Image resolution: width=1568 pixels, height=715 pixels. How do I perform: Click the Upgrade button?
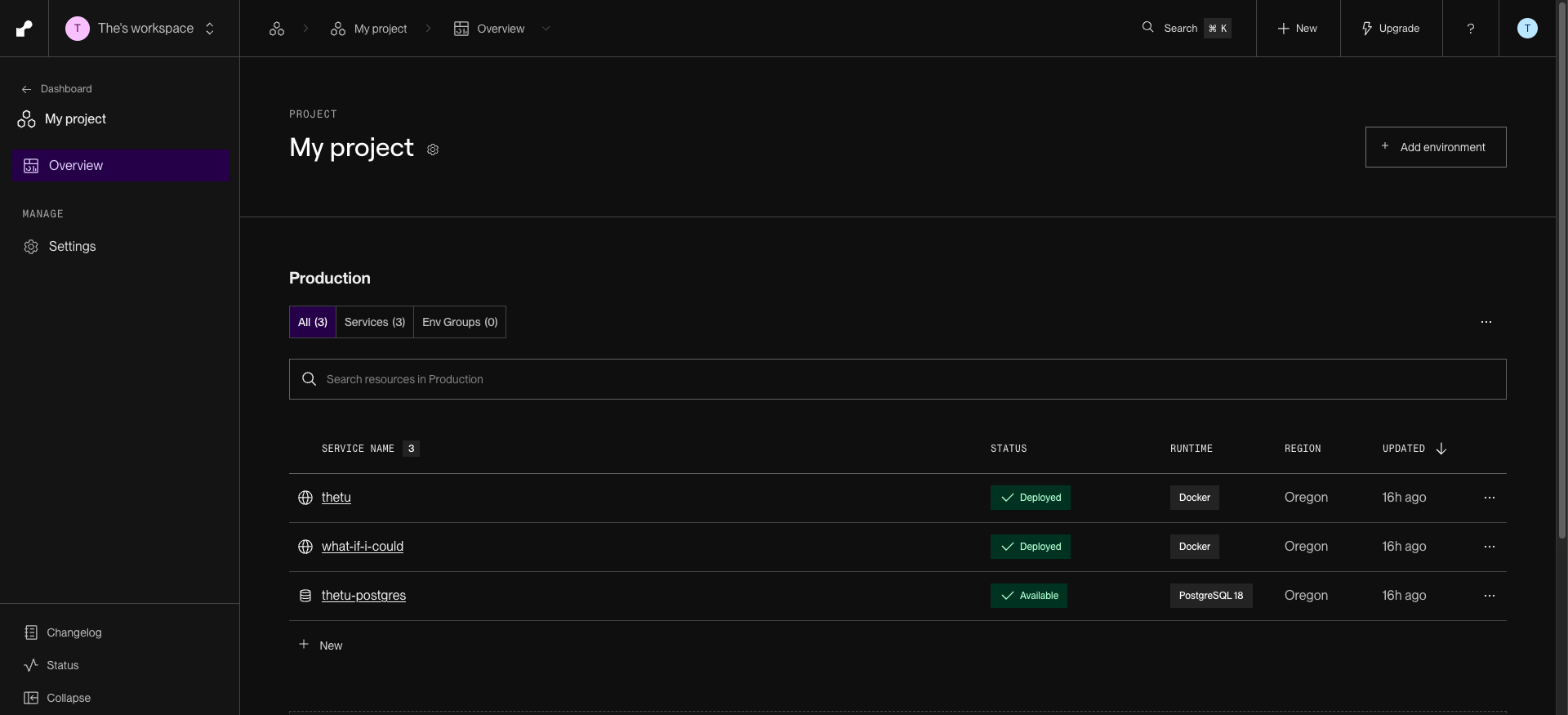(1391, 29)
